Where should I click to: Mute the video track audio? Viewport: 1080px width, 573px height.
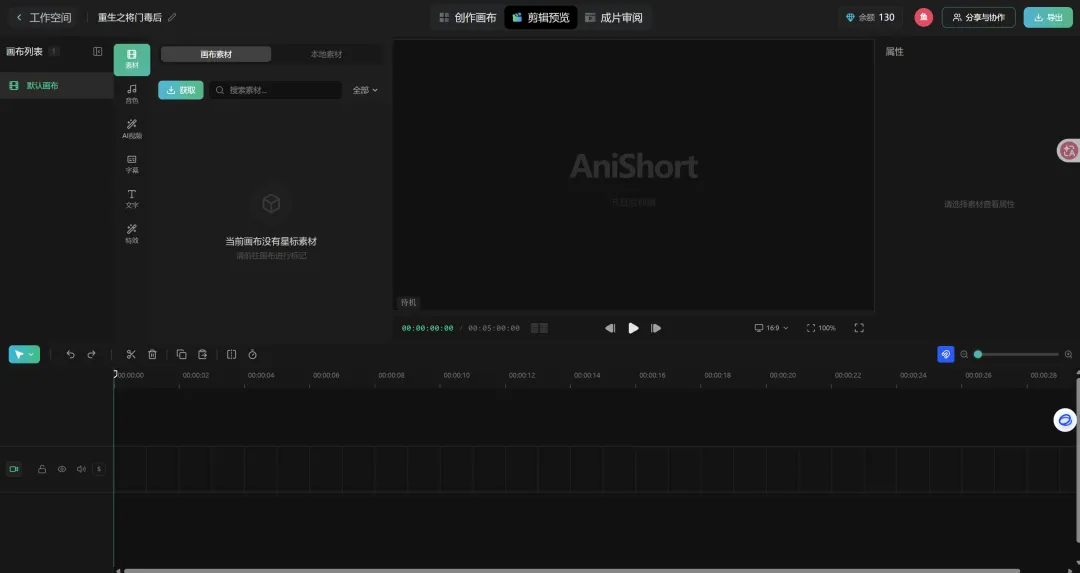81,469
